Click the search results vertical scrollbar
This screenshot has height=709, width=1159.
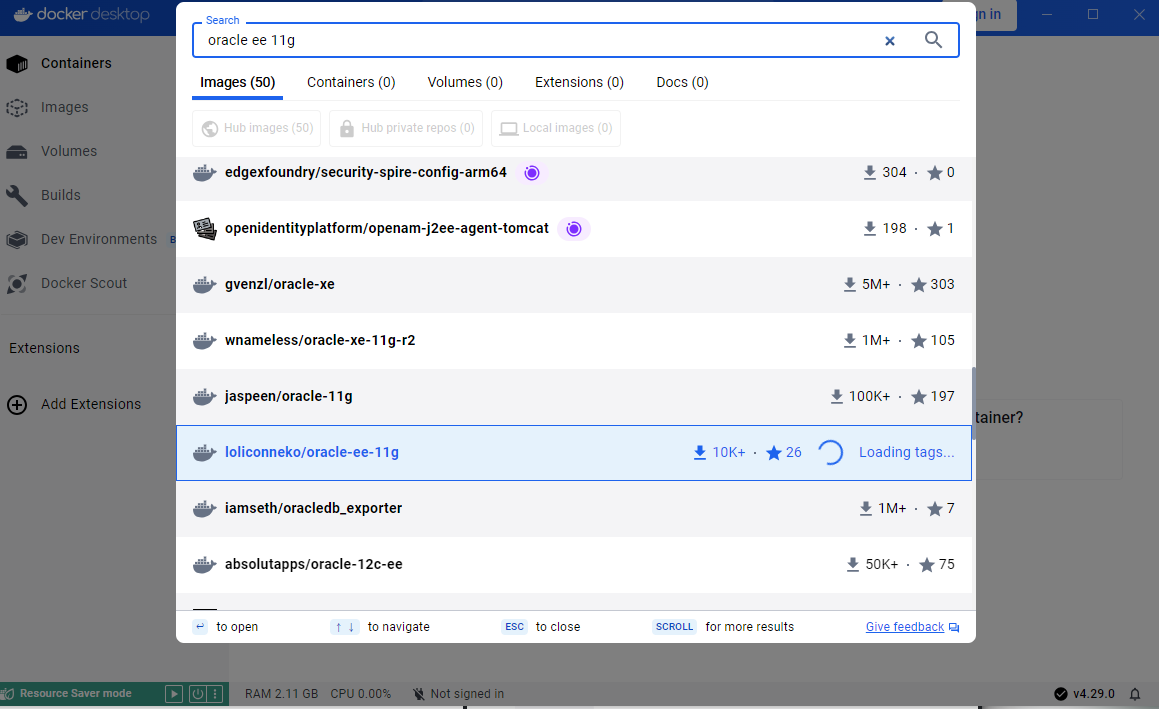[x=973, y=404]
